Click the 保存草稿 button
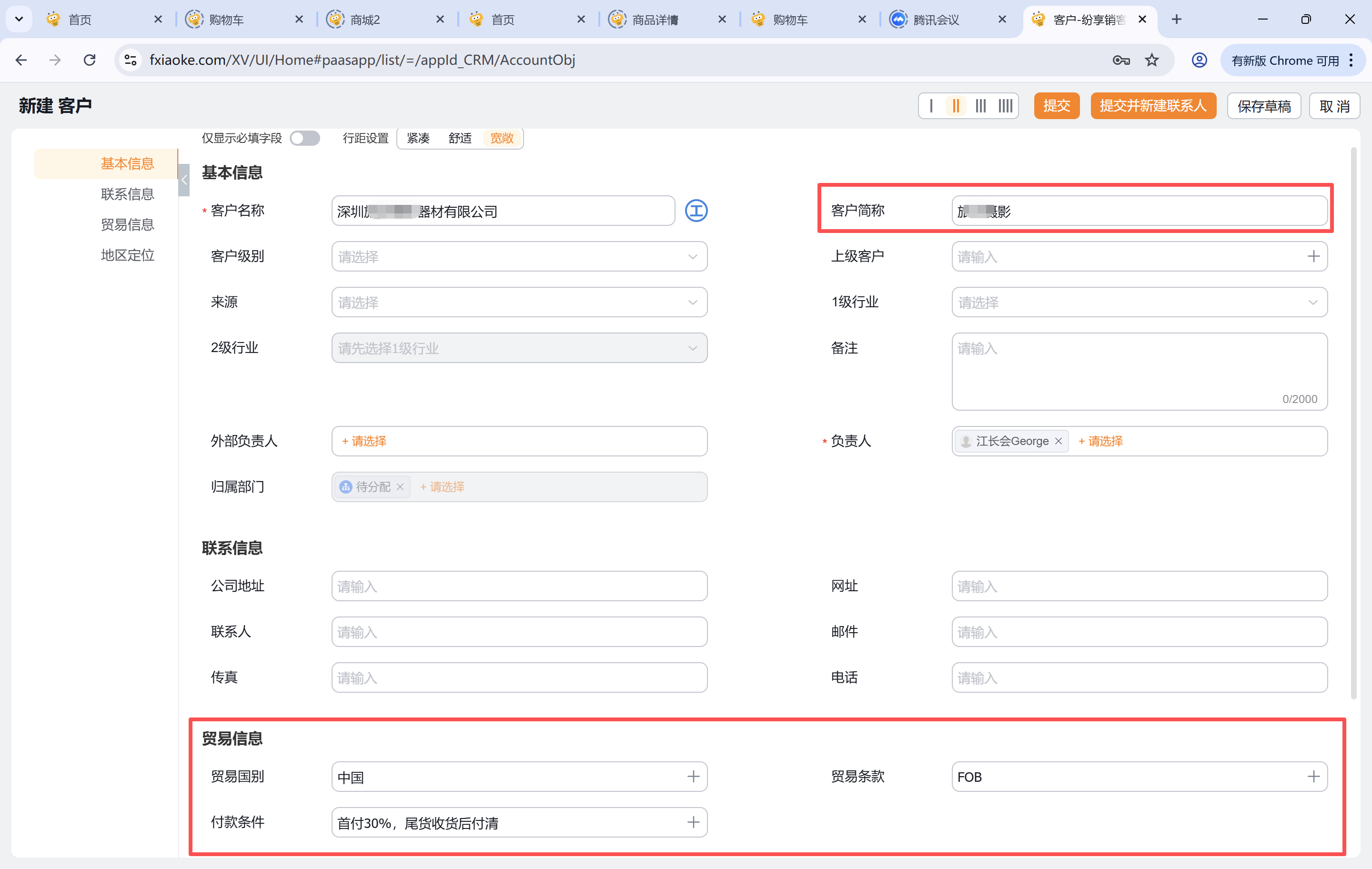Image resolution: width=1372 pixels, height=869 pixels. click(x=1264, y=106)
